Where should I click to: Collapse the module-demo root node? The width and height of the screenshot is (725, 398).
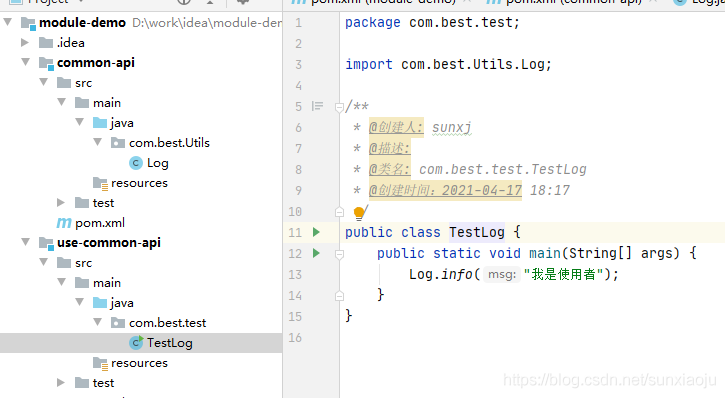click(x=8, y=22)
